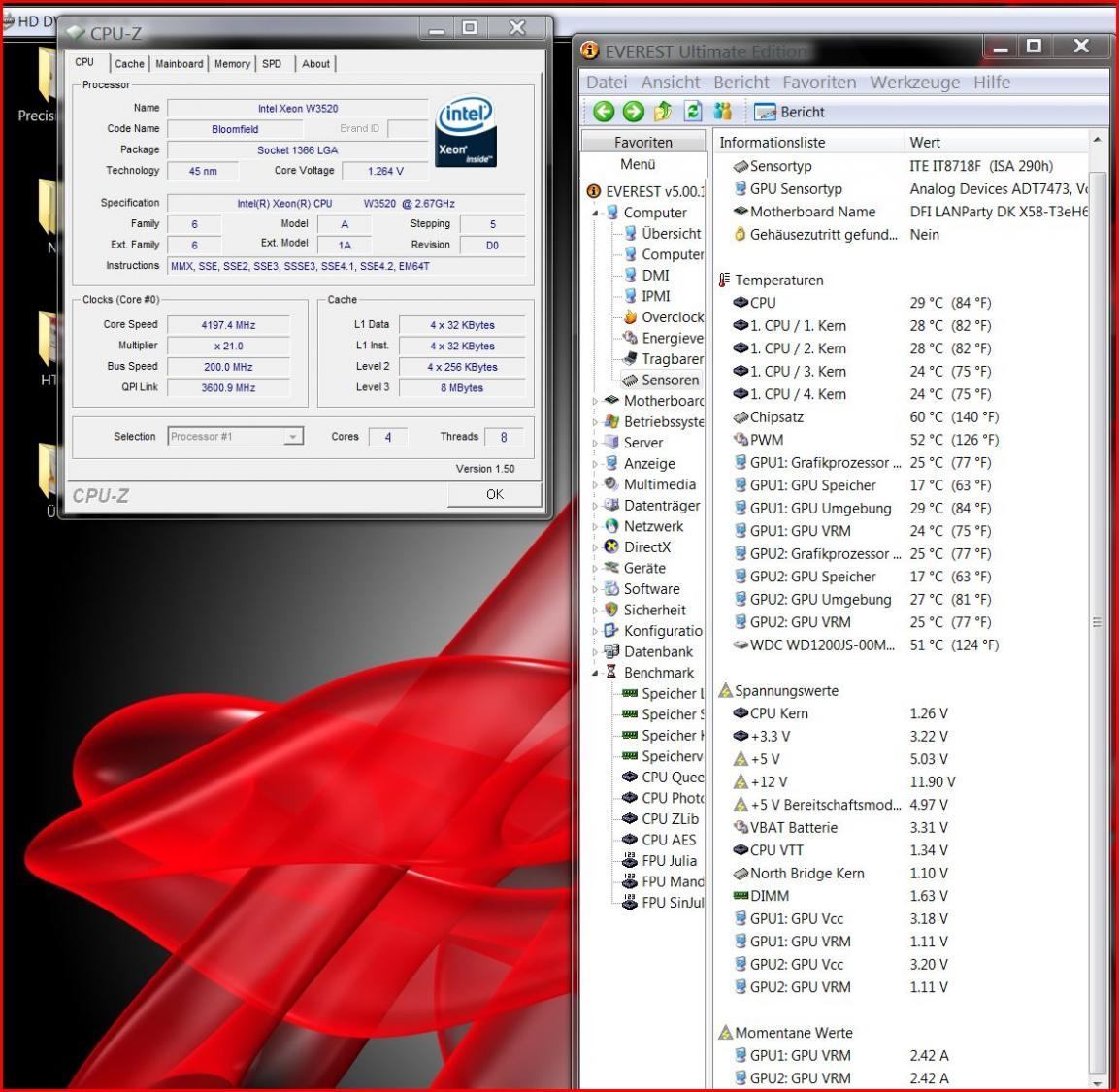
Task: Expand the Server tree node
Action: [x=595, y=443]
